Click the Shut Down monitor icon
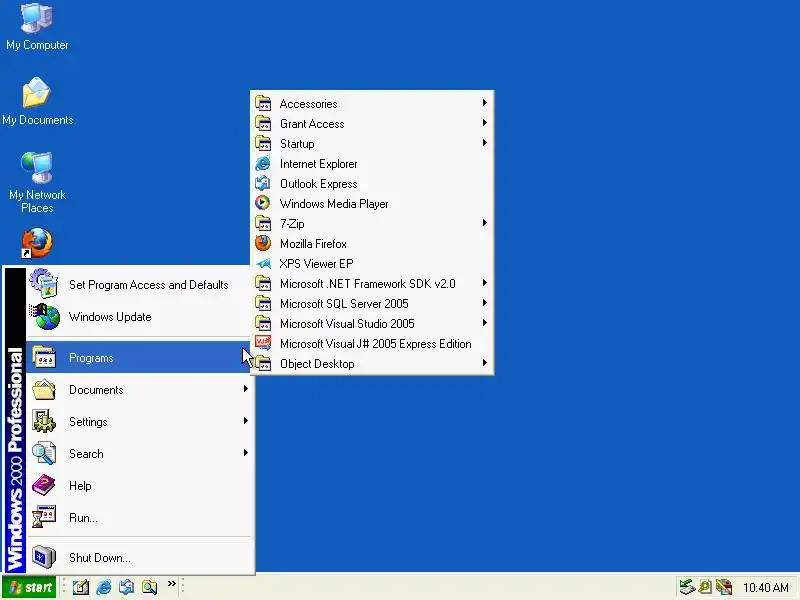Image resolution: width=800 pixels, height=600 pixels. point(44,557)
